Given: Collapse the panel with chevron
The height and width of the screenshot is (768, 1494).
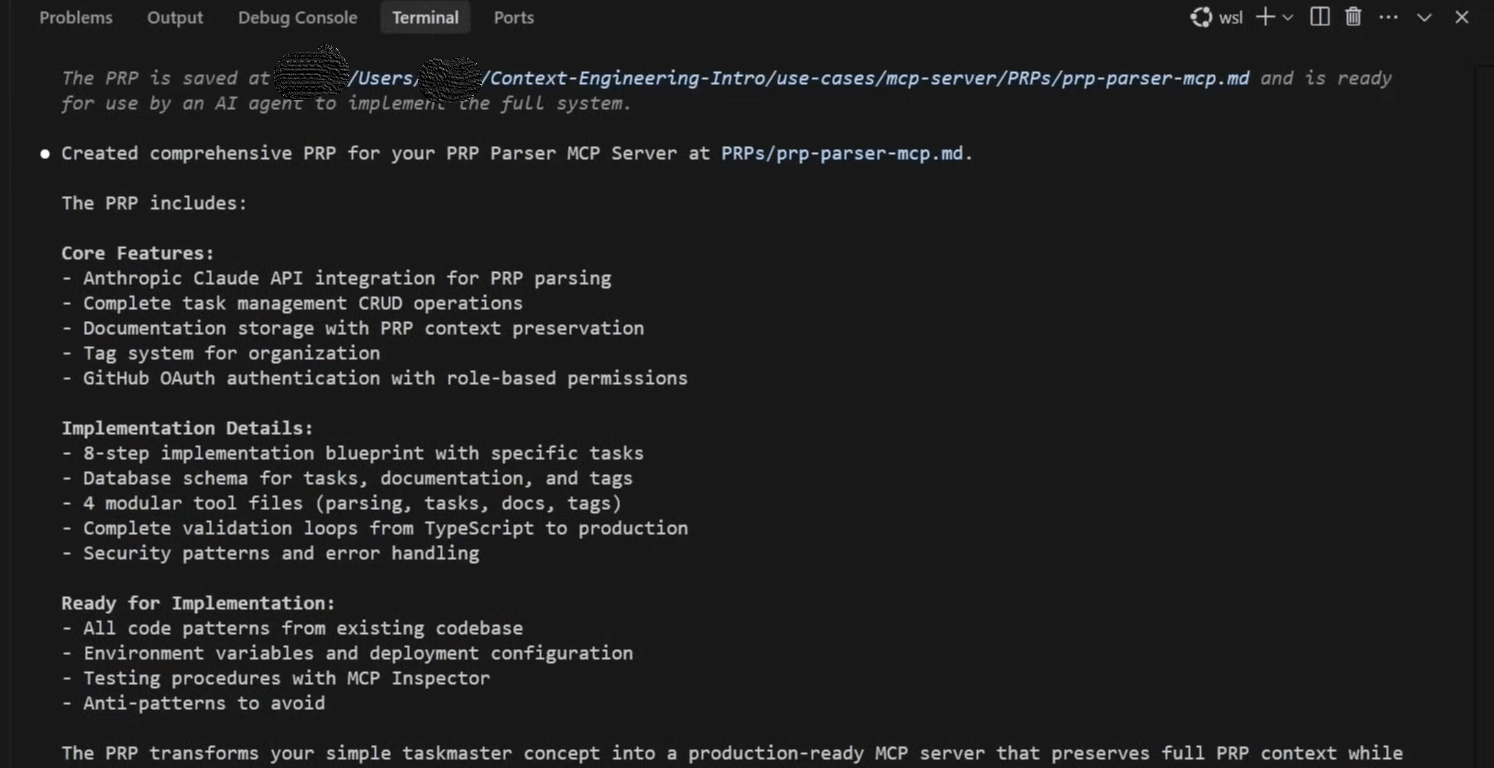Looking at the screenshot, I should coord(1424,17).
